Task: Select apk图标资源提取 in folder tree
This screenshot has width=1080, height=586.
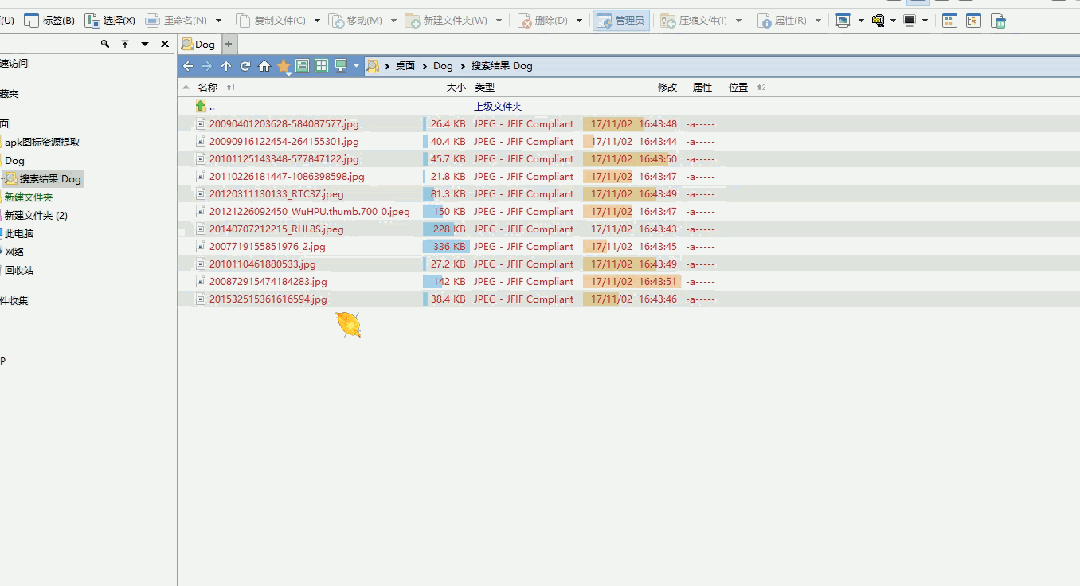Action: click(42, 142)
